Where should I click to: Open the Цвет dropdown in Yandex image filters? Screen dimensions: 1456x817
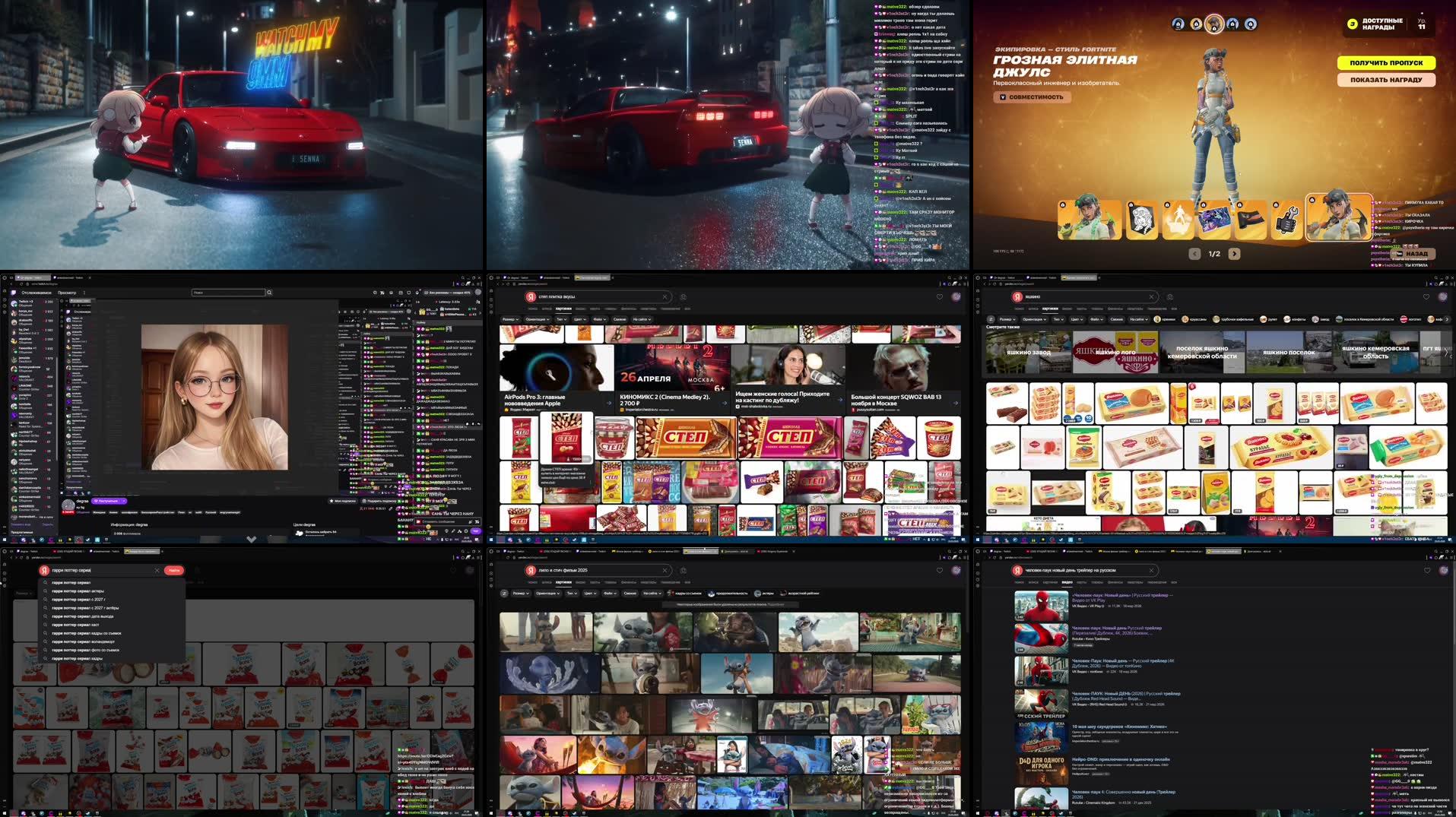coord(579,318)
